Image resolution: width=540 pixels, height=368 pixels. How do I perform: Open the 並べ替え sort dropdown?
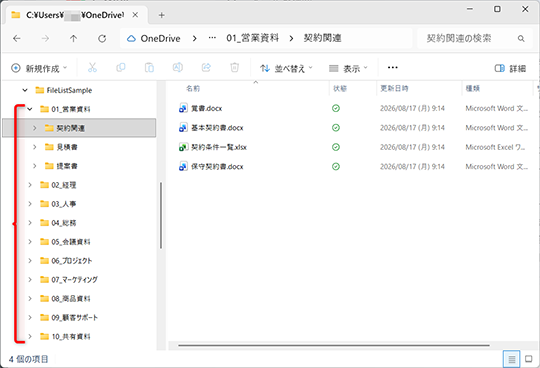(x=286, y=69)
